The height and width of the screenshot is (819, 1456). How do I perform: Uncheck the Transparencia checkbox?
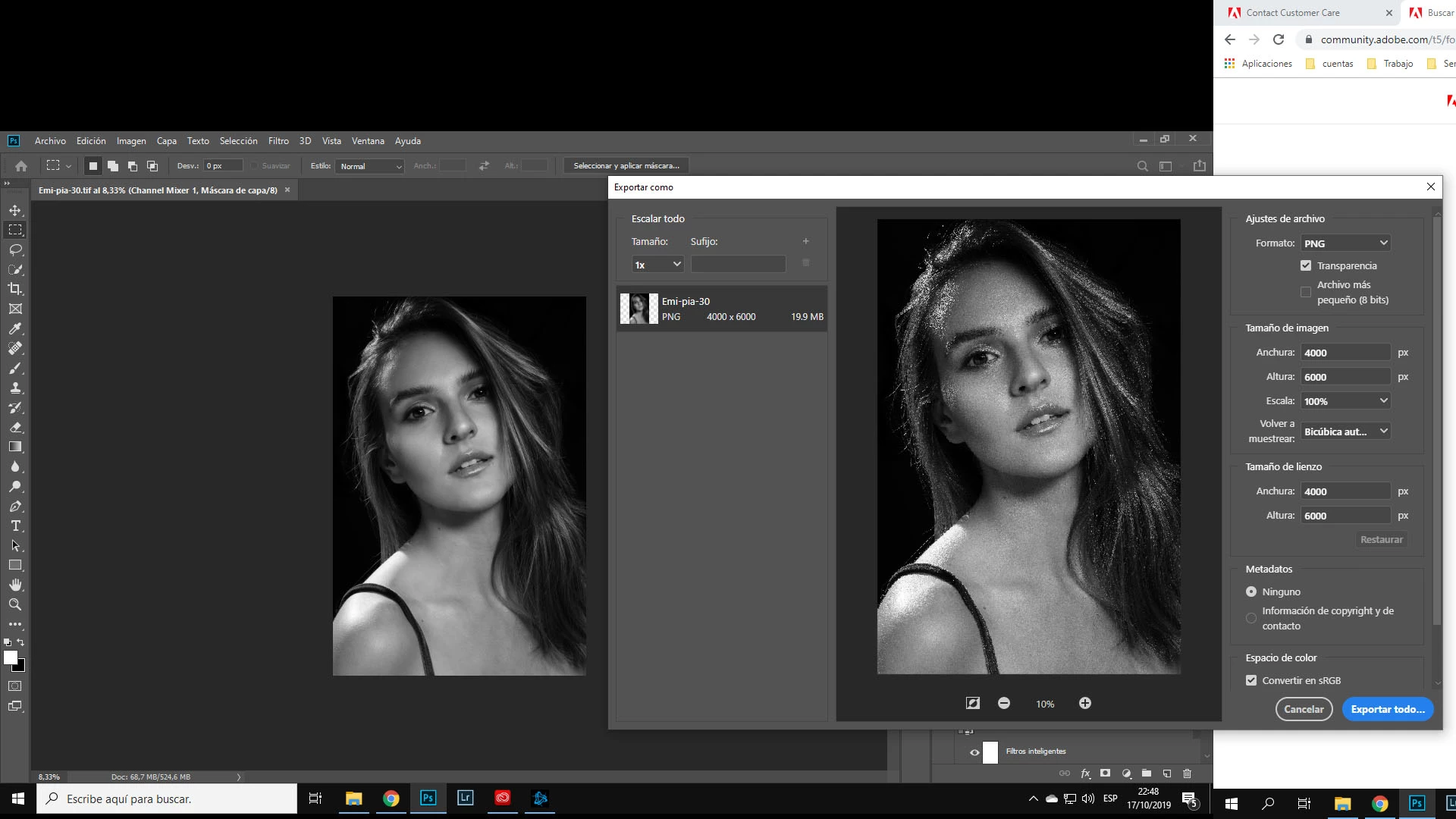coord(1306,265)
